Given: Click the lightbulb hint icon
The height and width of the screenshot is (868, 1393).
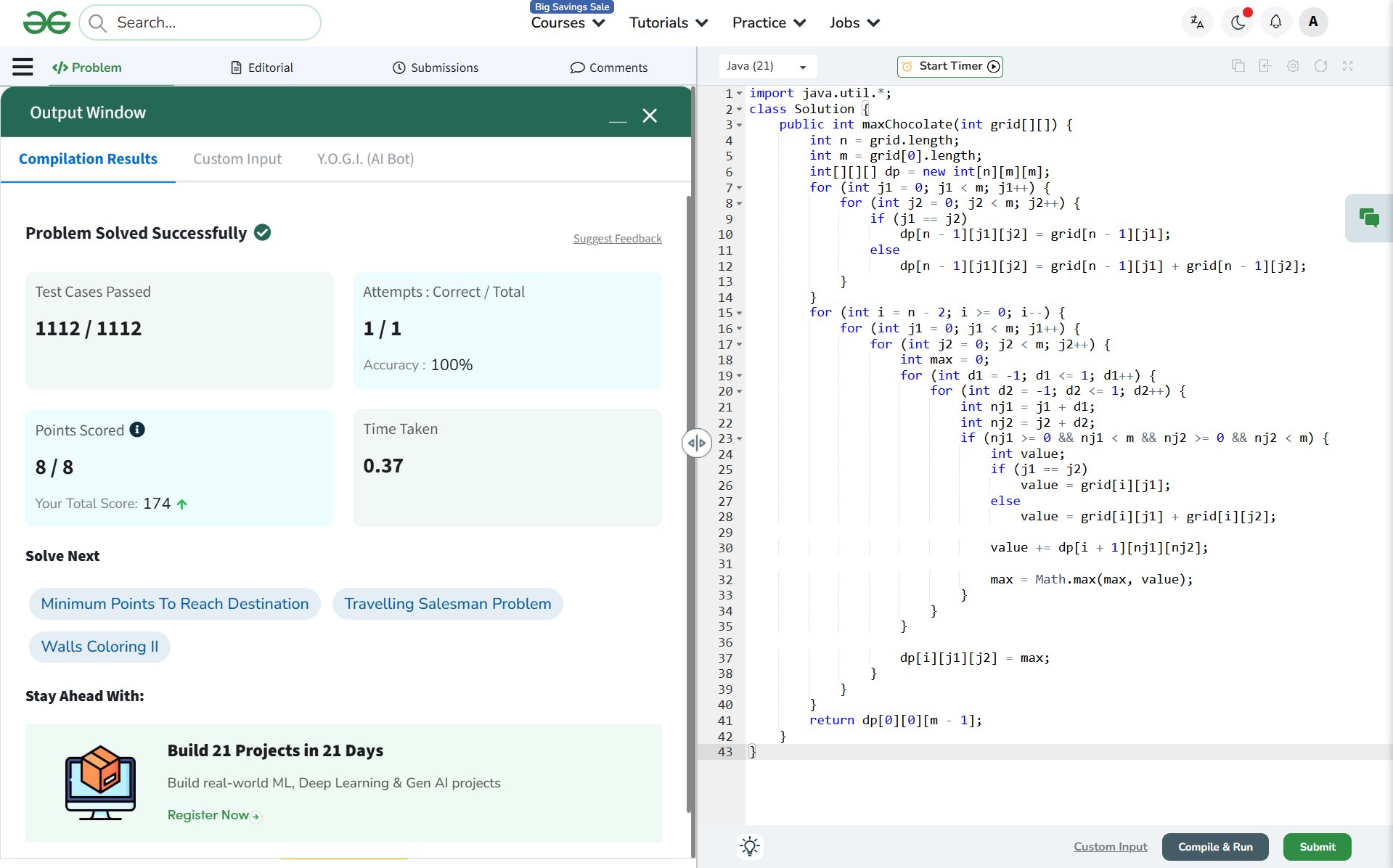Looking at the screenshot, I should tap(750, 846).
